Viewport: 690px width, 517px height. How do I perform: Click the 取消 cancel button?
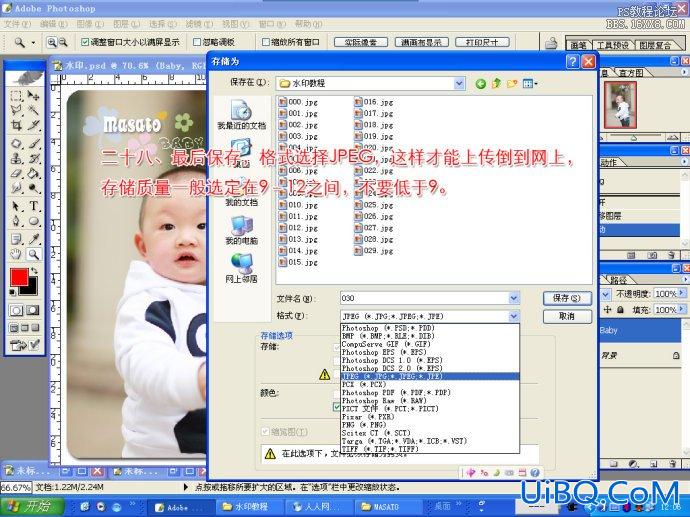point(567,316)
